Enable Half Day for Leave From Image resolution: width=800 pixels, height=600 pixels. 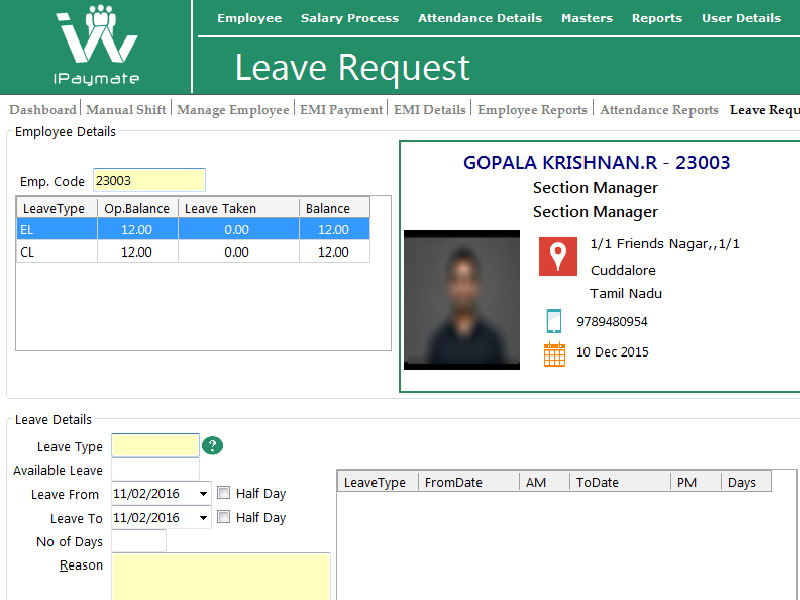(224, 493)
